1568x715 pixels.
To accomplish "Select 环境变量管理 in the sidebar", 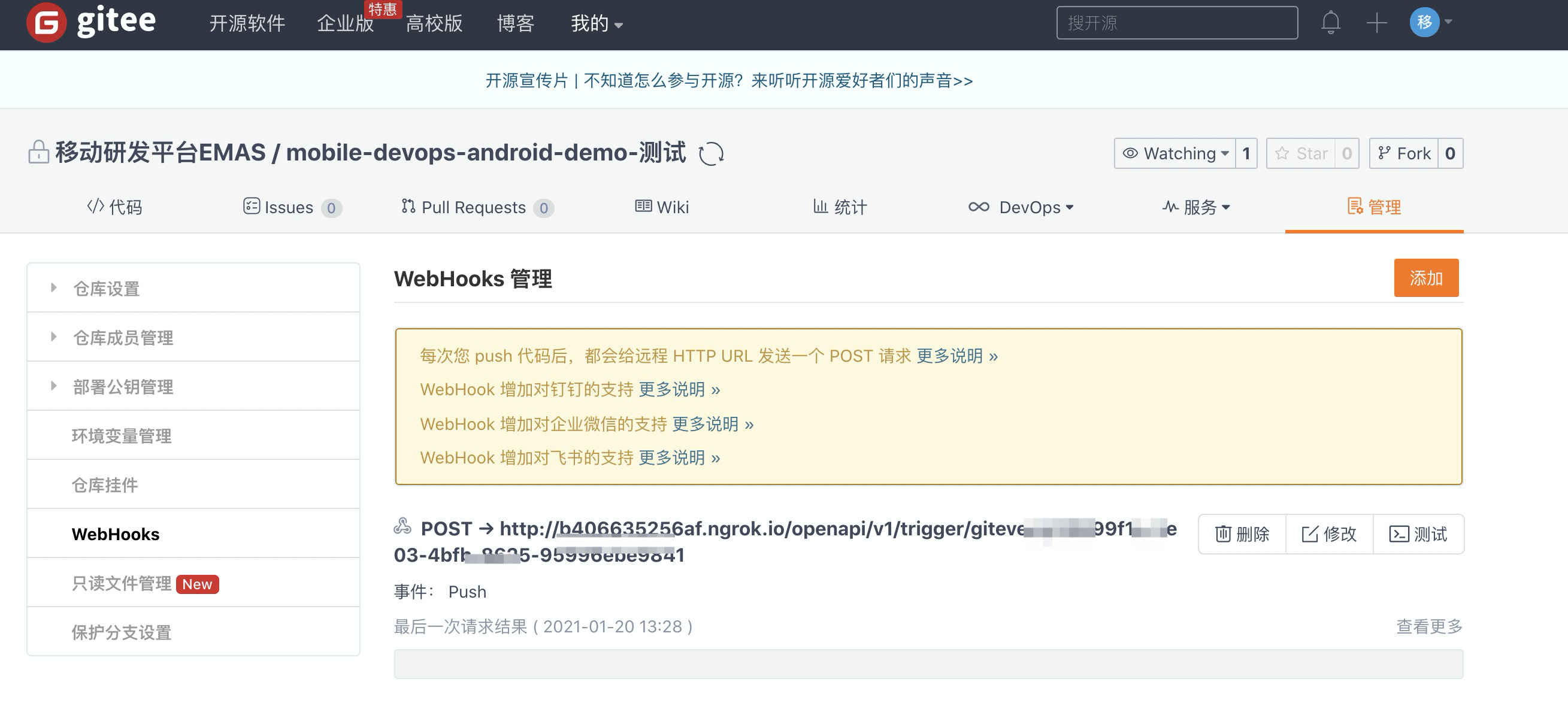I will tap(193, 436).
